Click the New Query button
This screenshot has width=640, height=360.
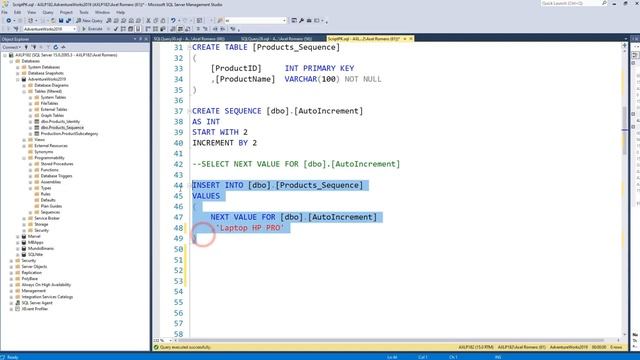[89, 20]
